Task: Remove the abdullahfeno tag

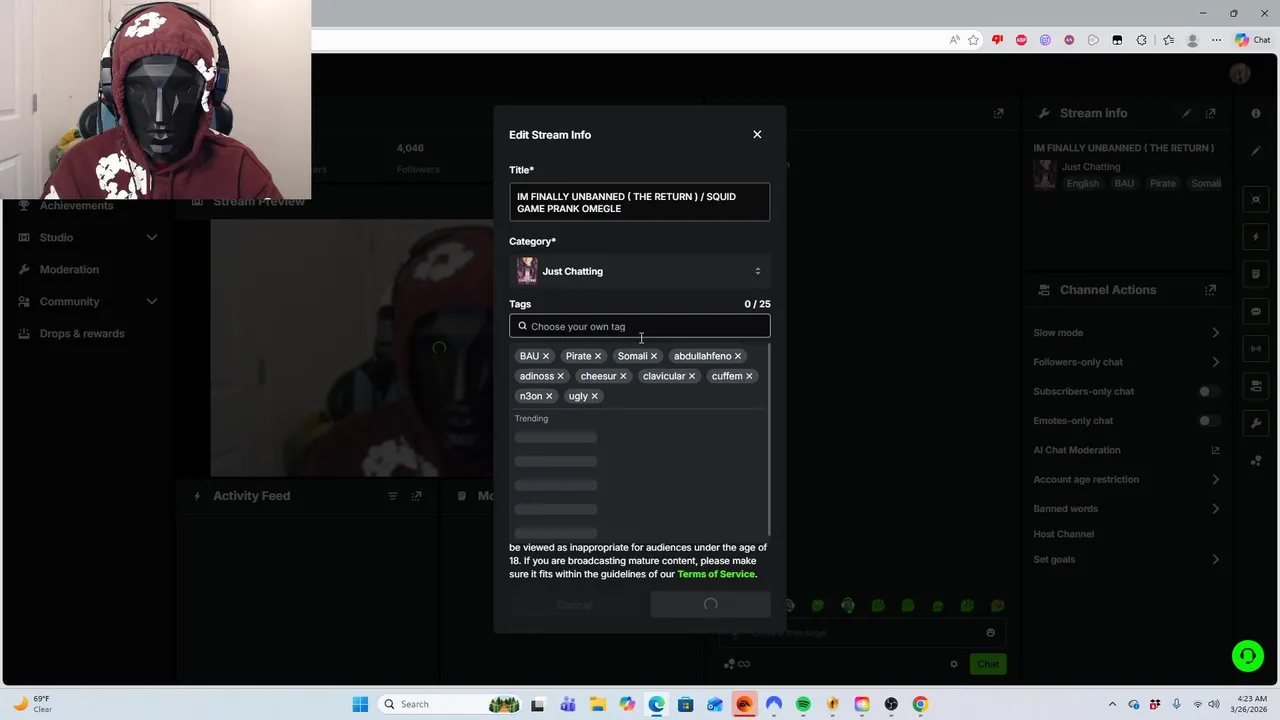Action: coord(738,356)
